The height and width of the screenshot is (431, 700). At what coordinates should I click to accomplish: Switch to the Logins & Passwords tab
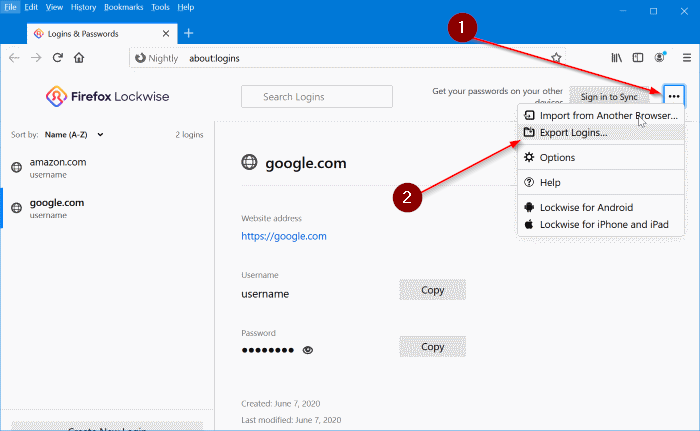coord(102,33)
